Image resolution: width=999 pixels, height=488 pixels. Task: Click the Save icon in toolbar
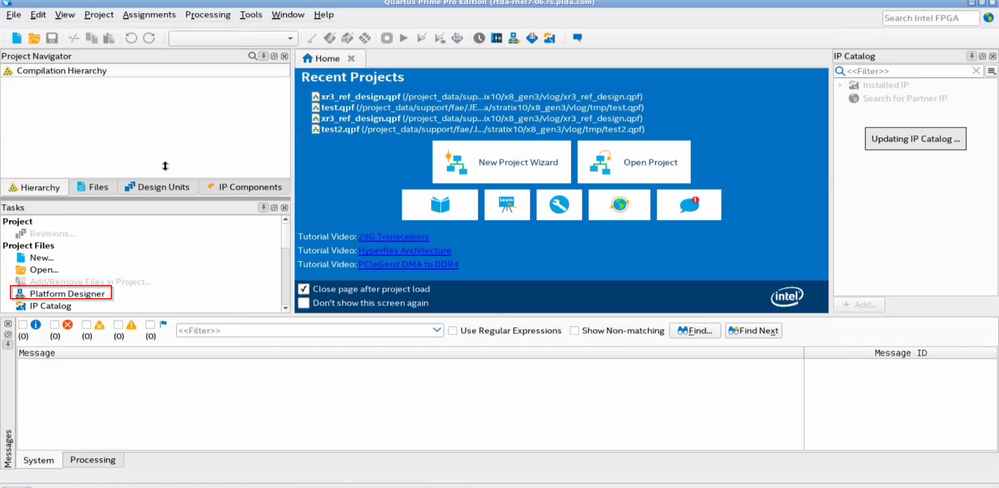point(52,38)
